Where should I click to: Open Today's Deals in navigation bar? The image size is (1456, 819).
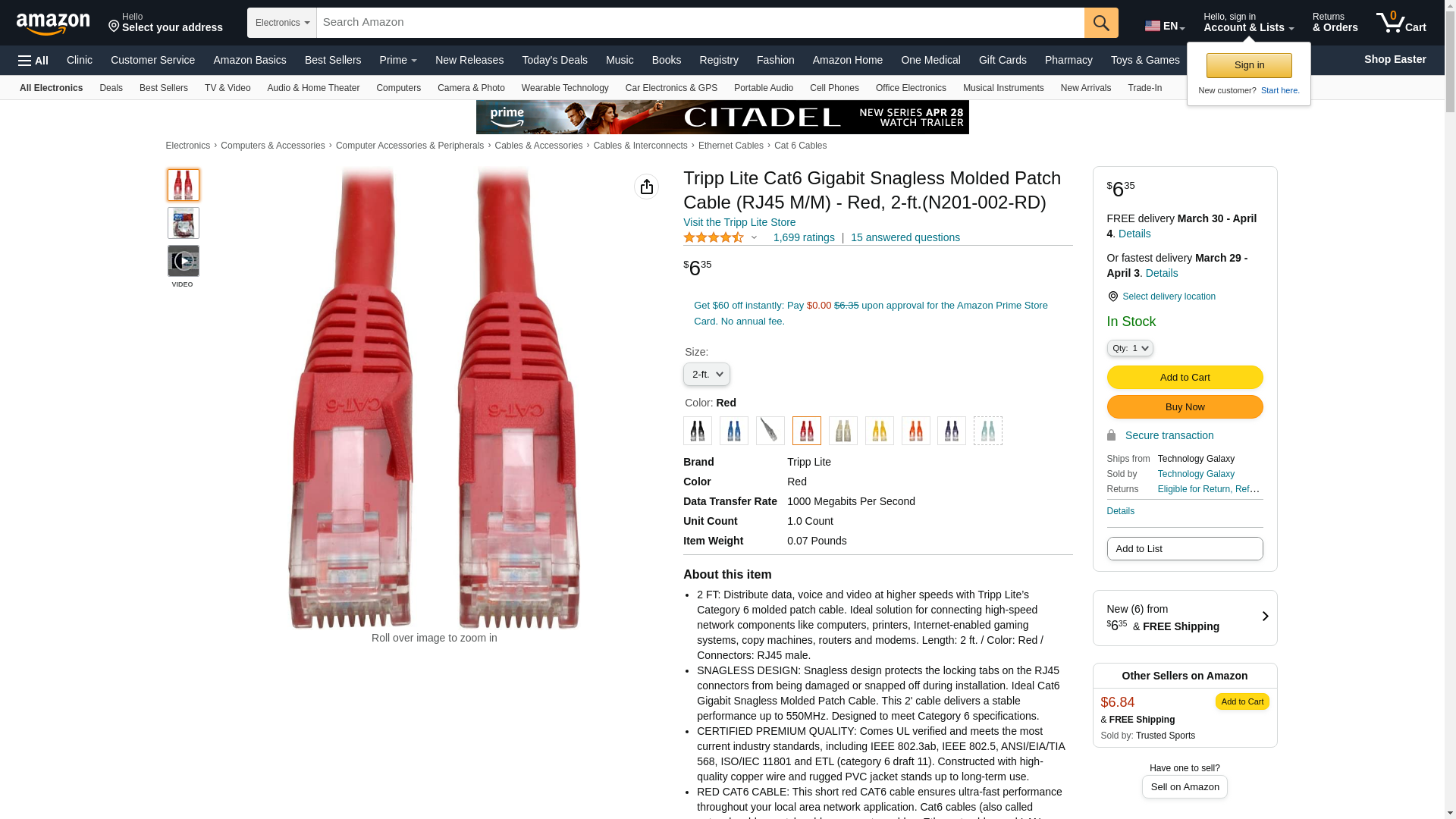coord(554,60)
